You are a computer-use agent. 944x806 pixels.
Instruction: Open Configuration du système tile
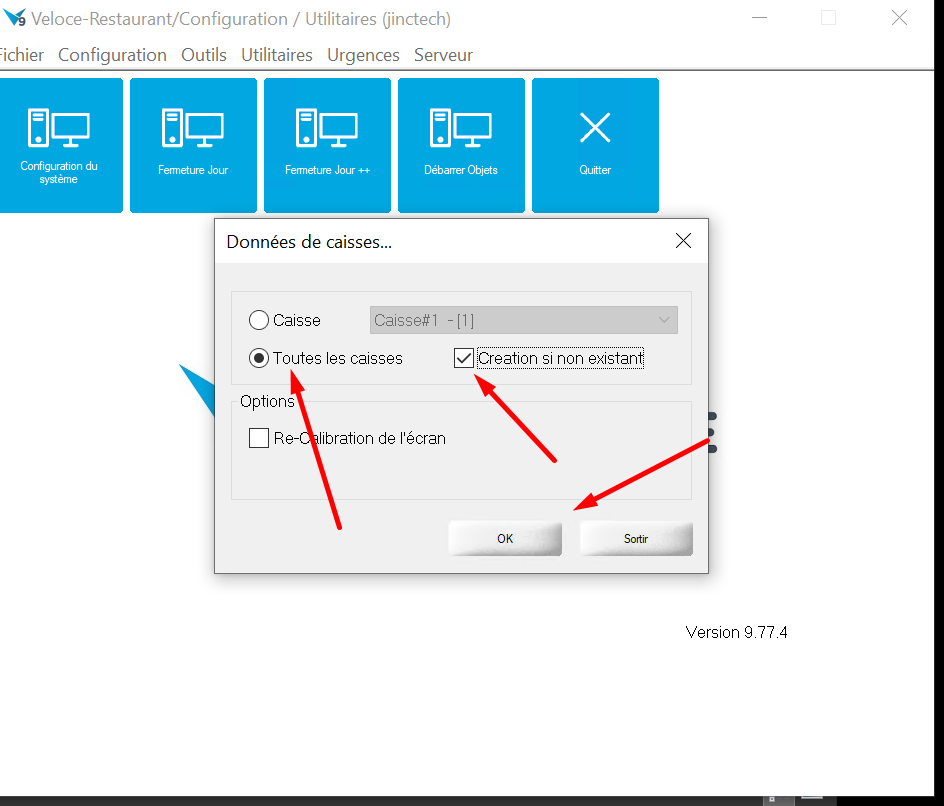pyautogui.click(x=59, y=145)
